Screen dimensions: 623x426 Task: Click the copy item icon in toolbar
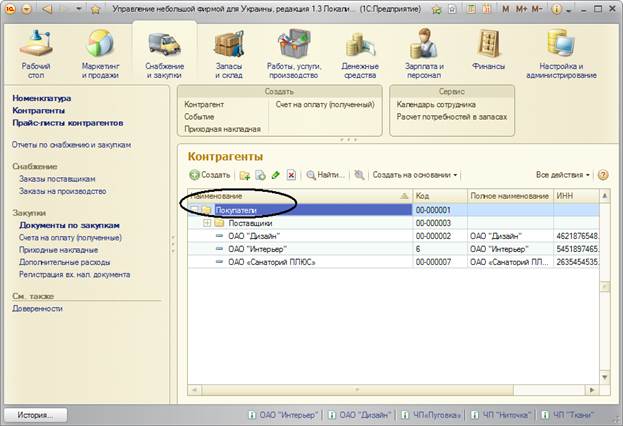tap(260, 175)
